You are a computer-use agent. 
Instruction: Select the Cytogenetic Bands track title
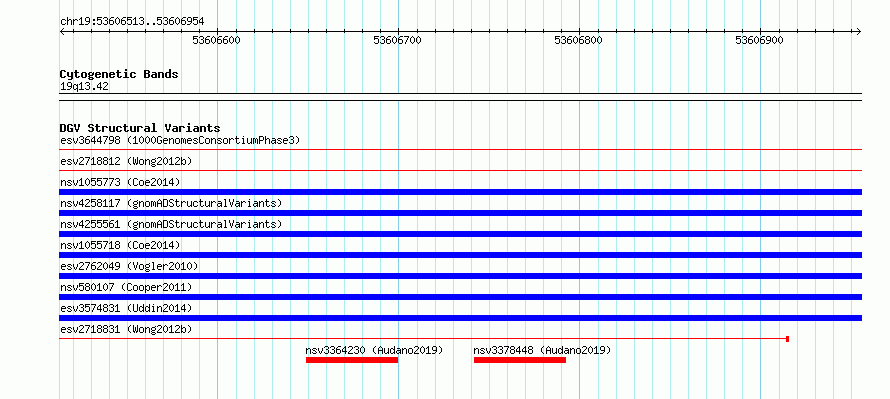click(119, 74)
